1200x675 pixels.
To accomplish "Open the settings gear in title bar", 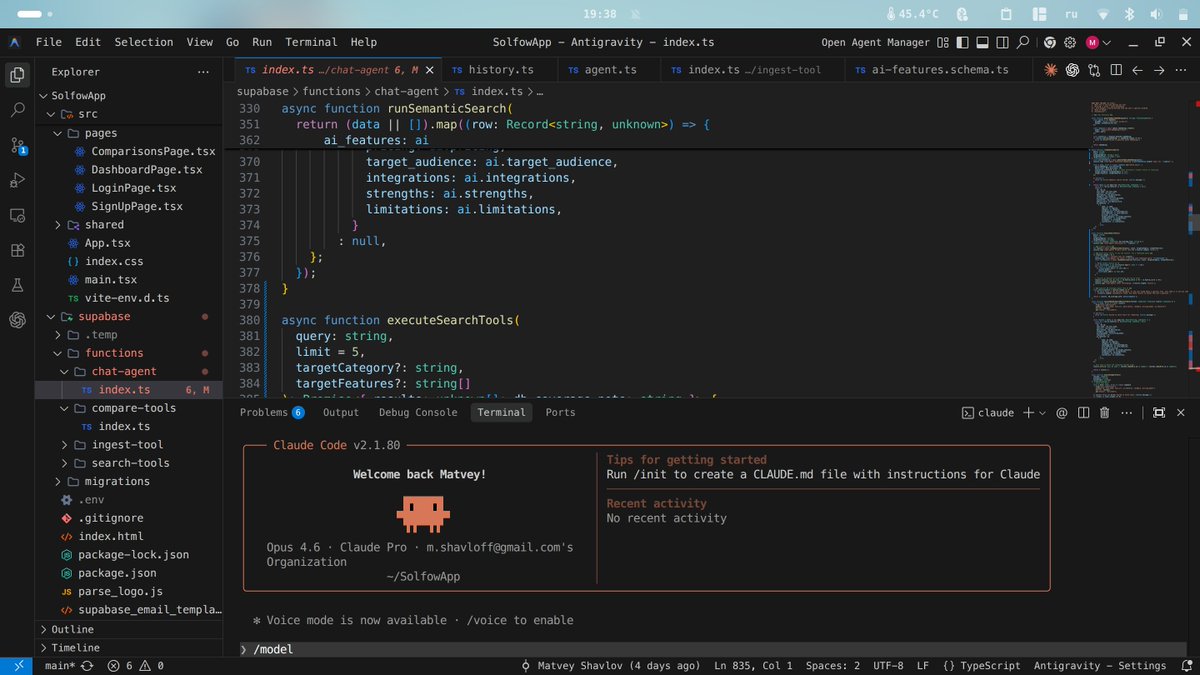I will (x=1070, y=42).
